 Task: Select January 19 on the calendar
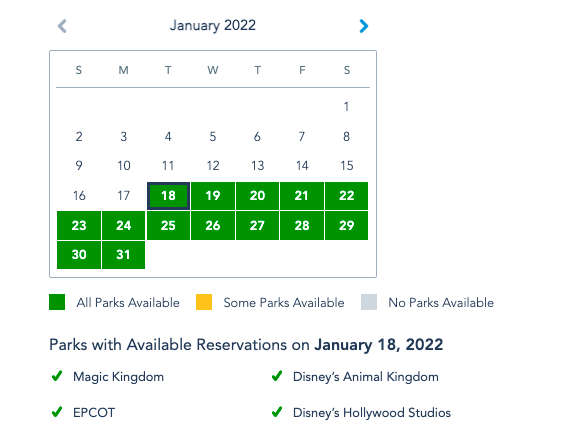[213, 196]
